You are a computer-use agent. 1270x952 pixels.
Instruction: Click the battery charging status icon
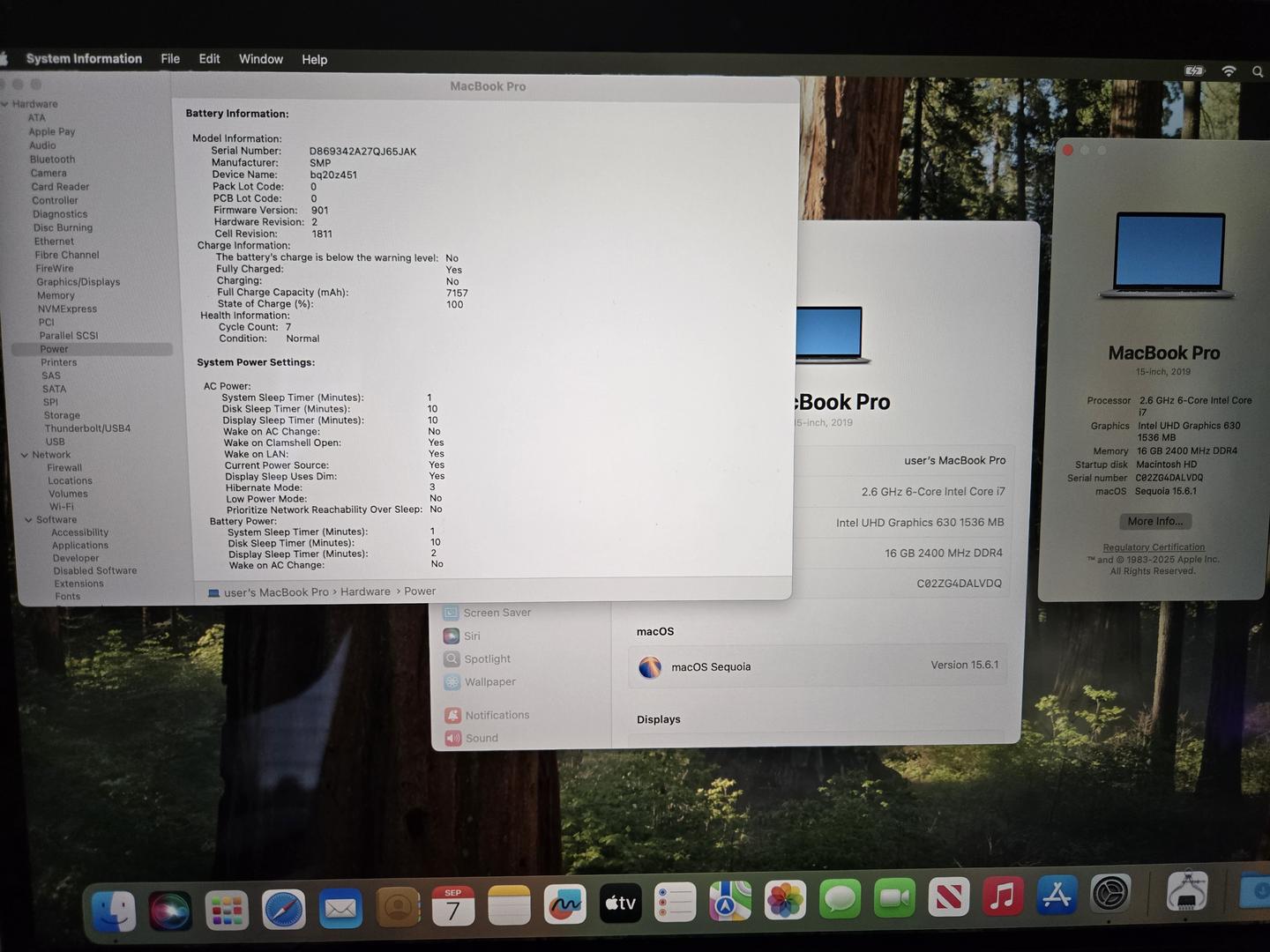click(x=1194, y=71)
